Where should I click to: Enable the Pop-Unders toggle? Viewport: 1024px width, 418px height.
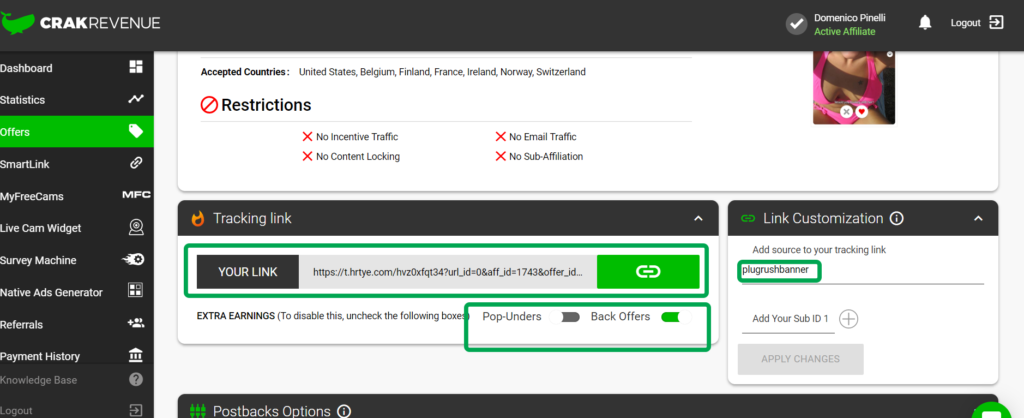(x=565, y=317)
